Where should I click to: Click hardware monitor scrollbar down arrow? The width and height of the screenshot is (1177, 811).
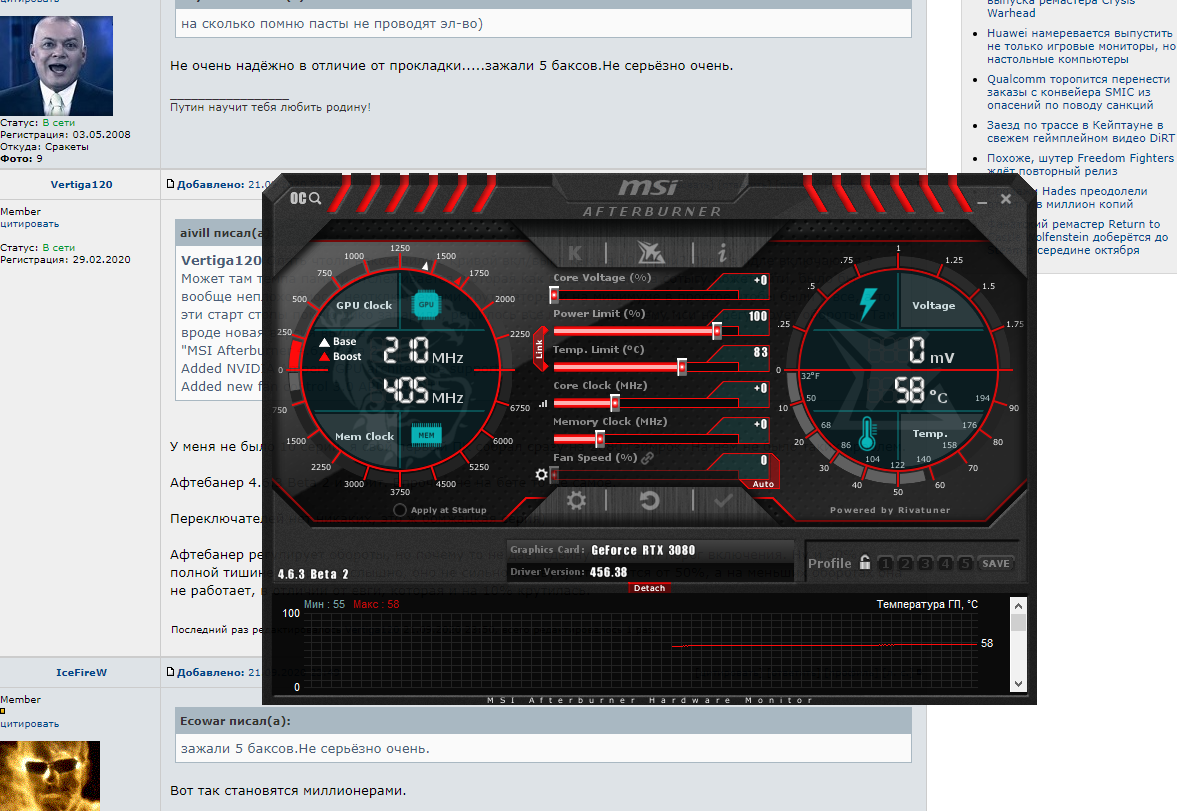pos(1018,683)
